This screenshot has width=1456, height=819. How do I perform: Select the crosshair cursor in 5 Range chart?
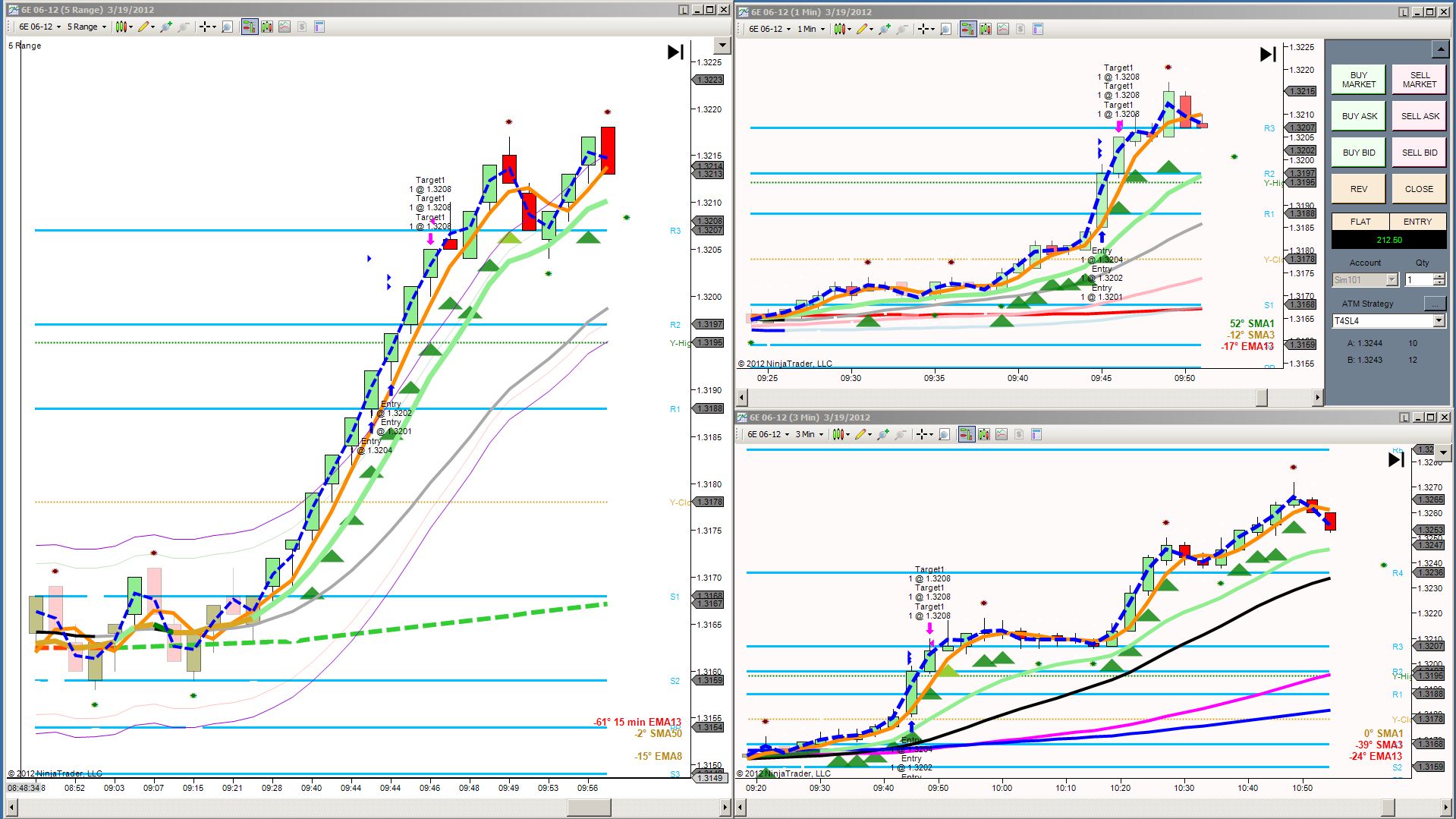click(207, 27)
